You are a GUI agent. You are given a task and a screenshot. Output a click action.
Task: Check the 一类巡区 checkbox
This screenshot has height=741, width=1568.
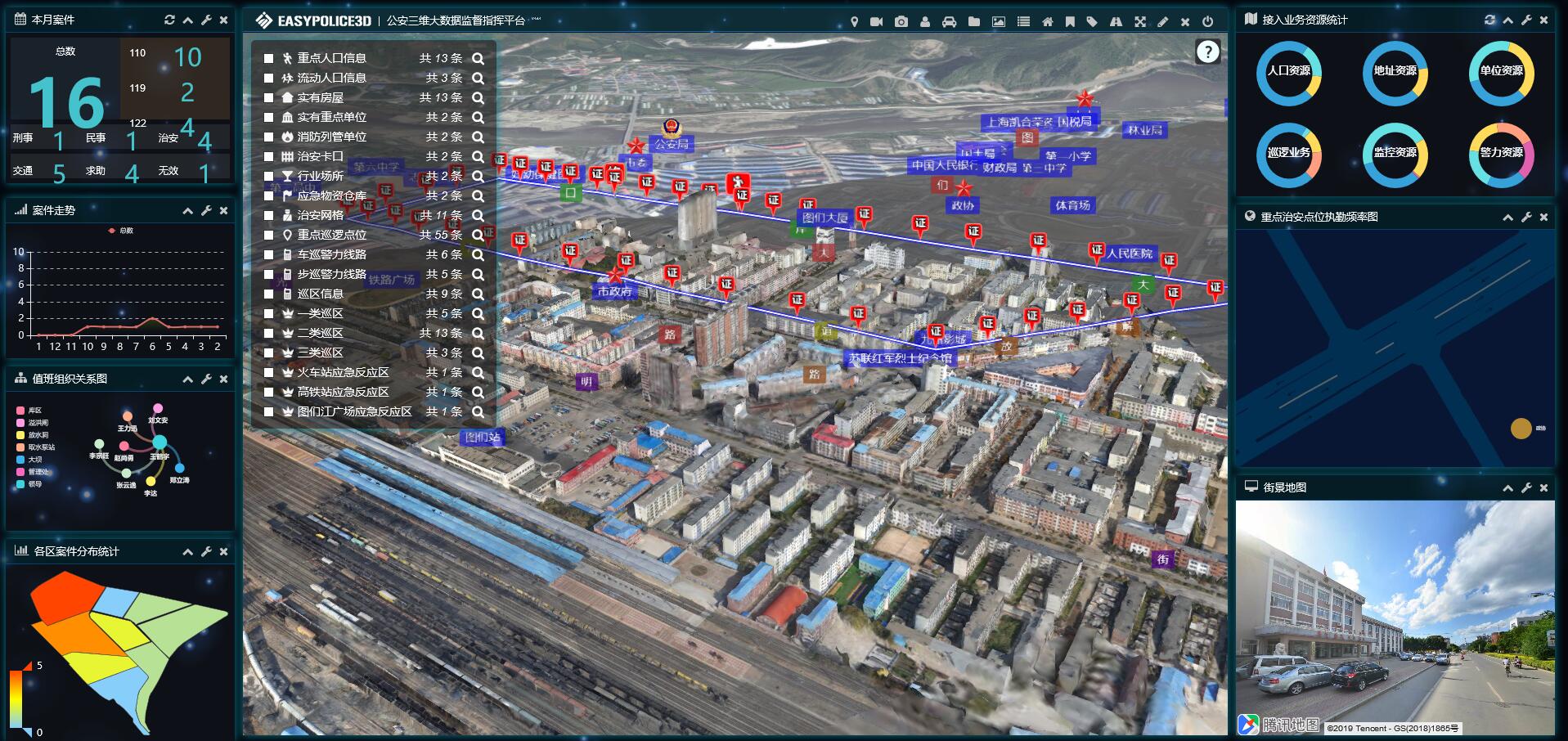click(x=268, y=314)
